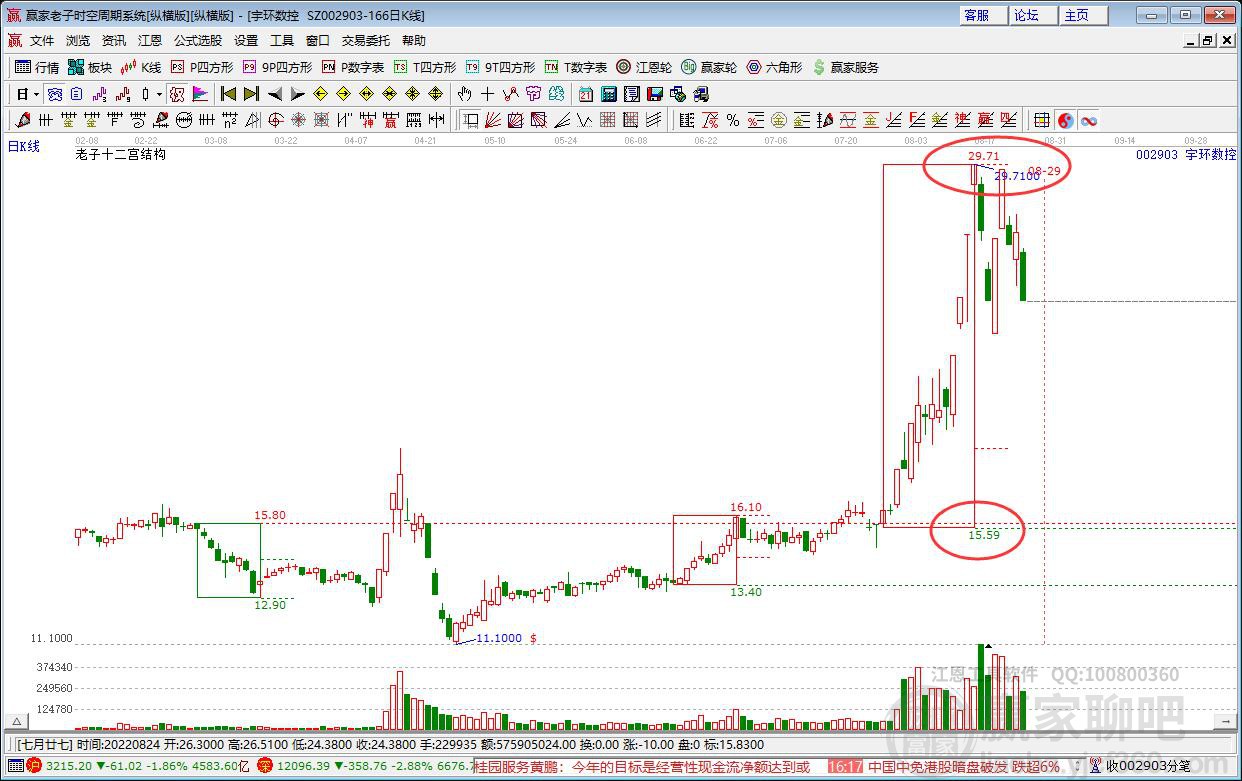The width and height of the screenshot is (1242, 781).
Task: Open the calculator icon
Action: [608, 94]
